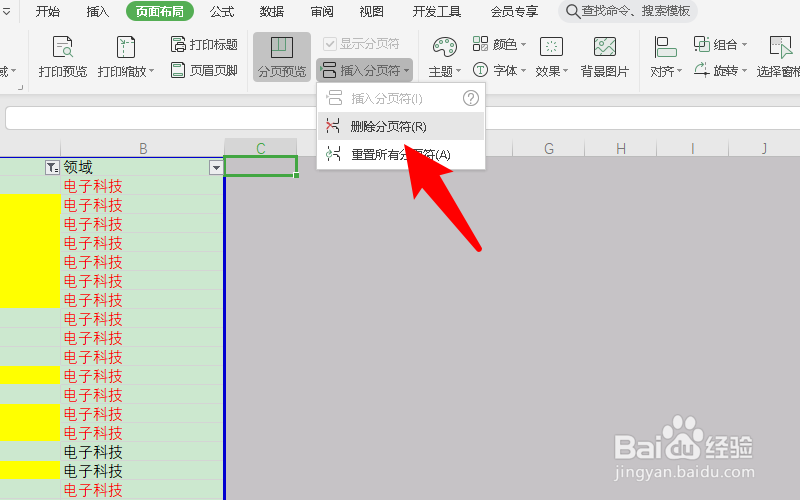Screen dimensions: 800x500
Task: Open the Align (对齐) dropdown
Action: click(666, 57)
